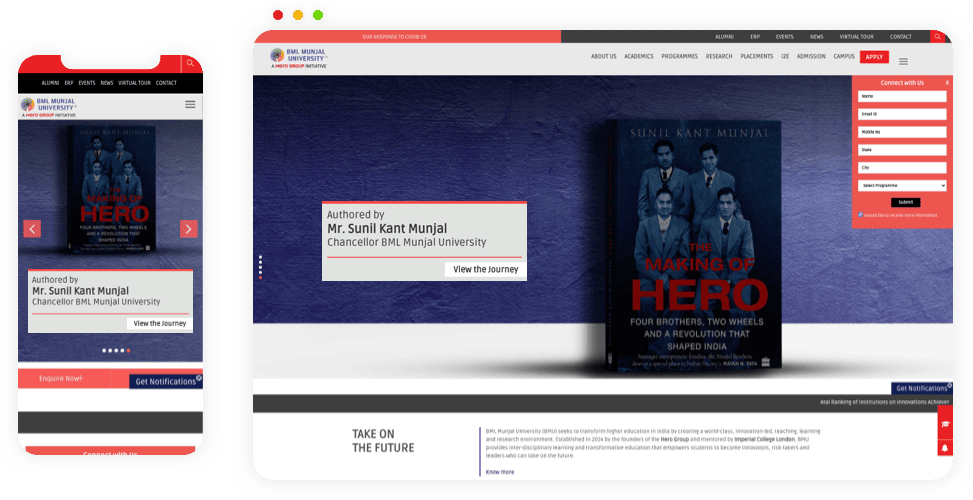
Task: Open ACADEMICS in desktop navigation
Action: [639, 56]
